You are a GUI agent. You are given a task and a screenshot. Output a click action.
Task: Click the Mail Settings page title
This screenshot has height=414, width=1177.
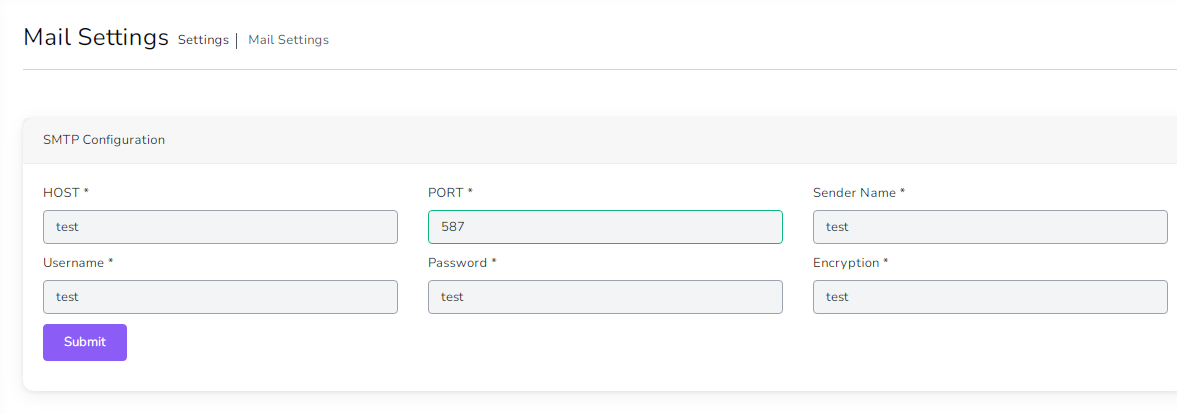pyautogui.click(x=96, y=38)
